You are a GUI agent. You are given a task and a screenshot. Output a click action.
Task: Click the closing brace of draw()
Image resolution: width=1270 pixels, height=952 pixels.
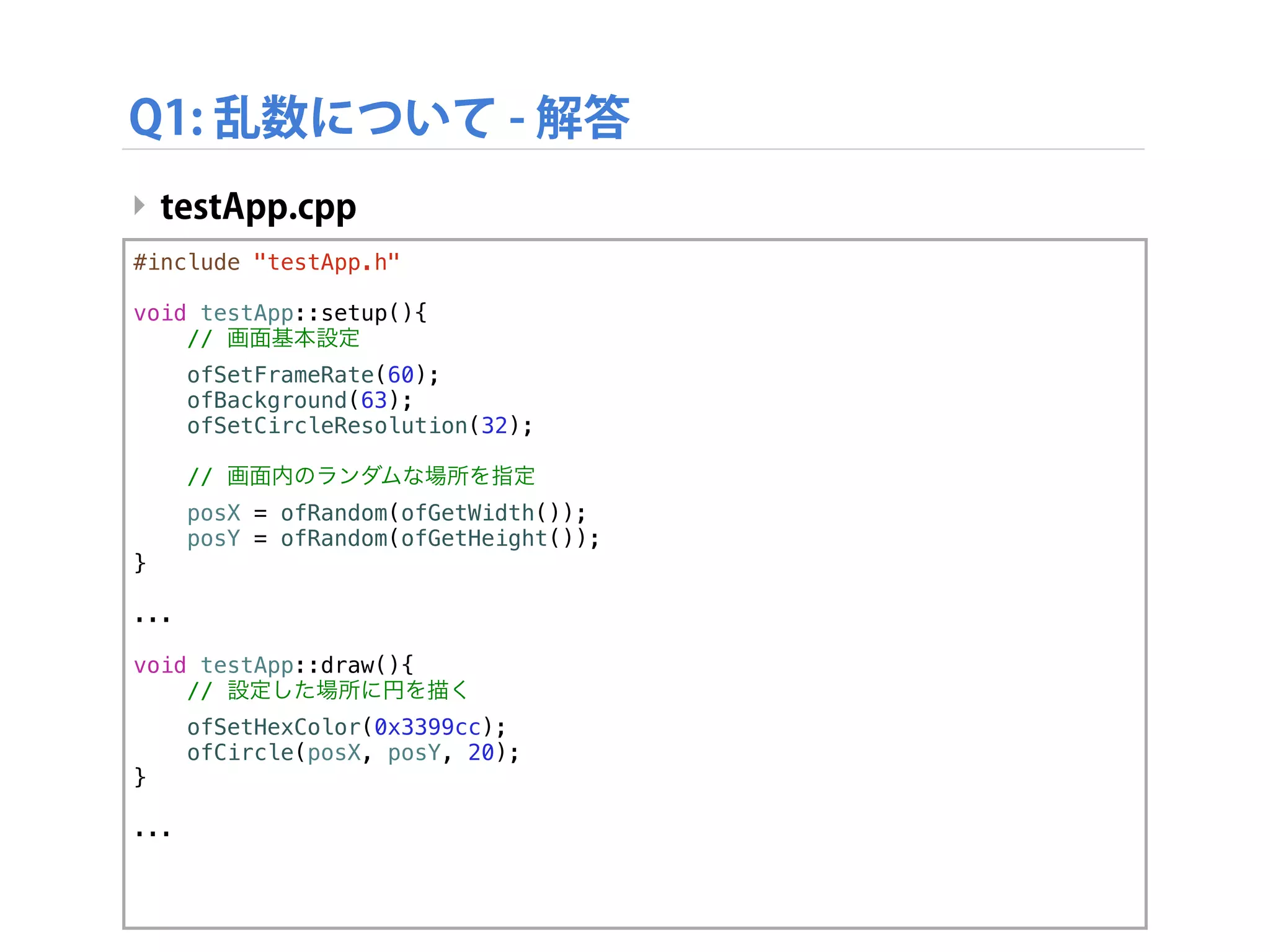pyautogui.click(x=140, y=777)
